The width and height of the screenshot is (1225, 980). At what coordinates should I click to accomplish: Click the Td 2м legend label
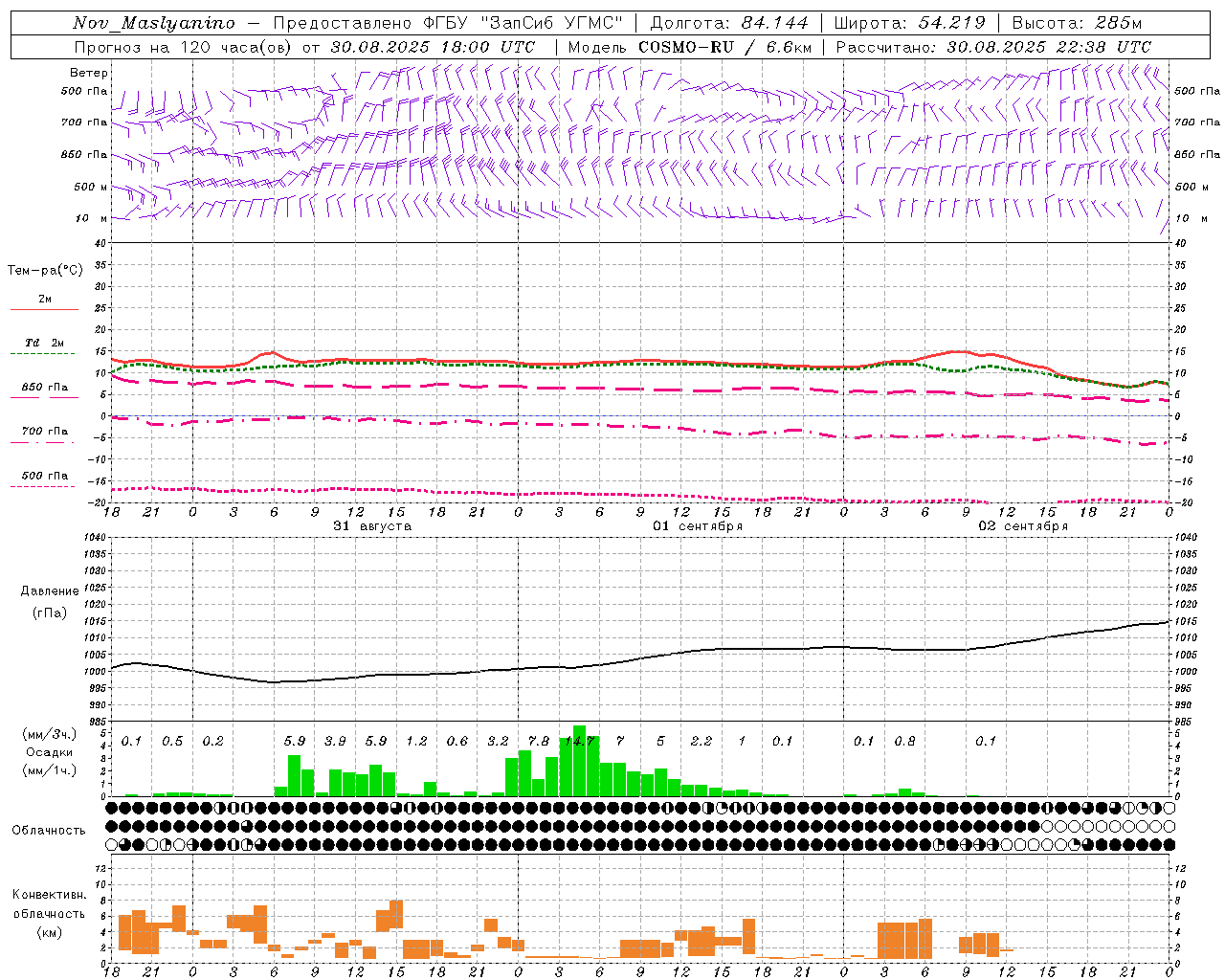45,343
